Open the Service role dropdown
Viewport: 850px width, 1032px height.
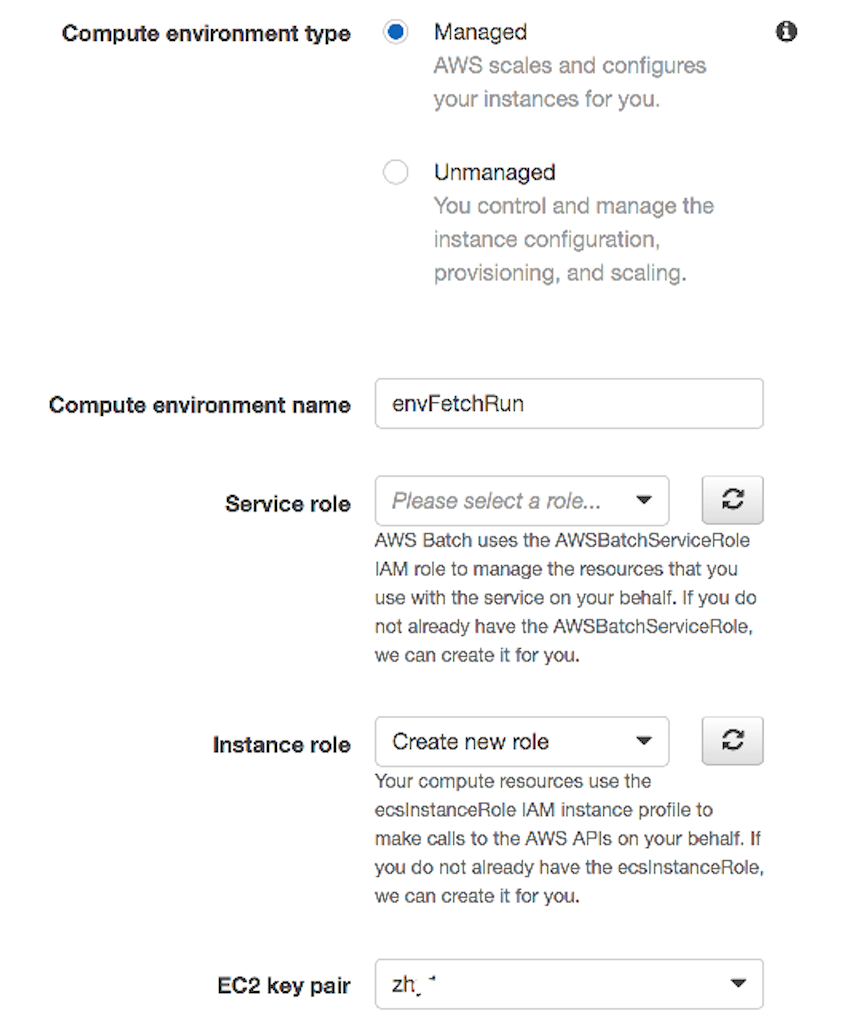[x=522, y=501]
